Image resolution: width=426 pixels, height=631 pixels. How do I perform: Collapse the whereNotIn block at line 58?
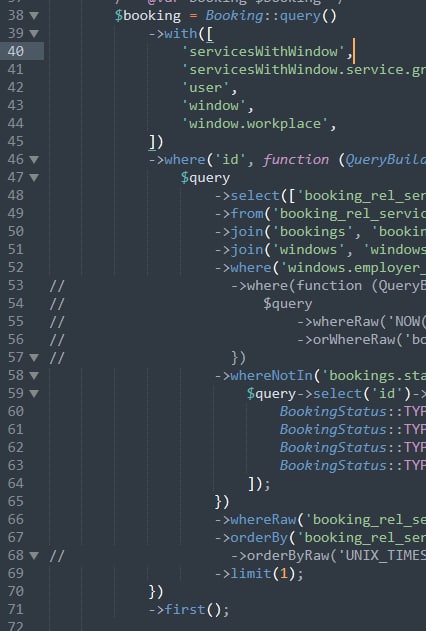35,375
